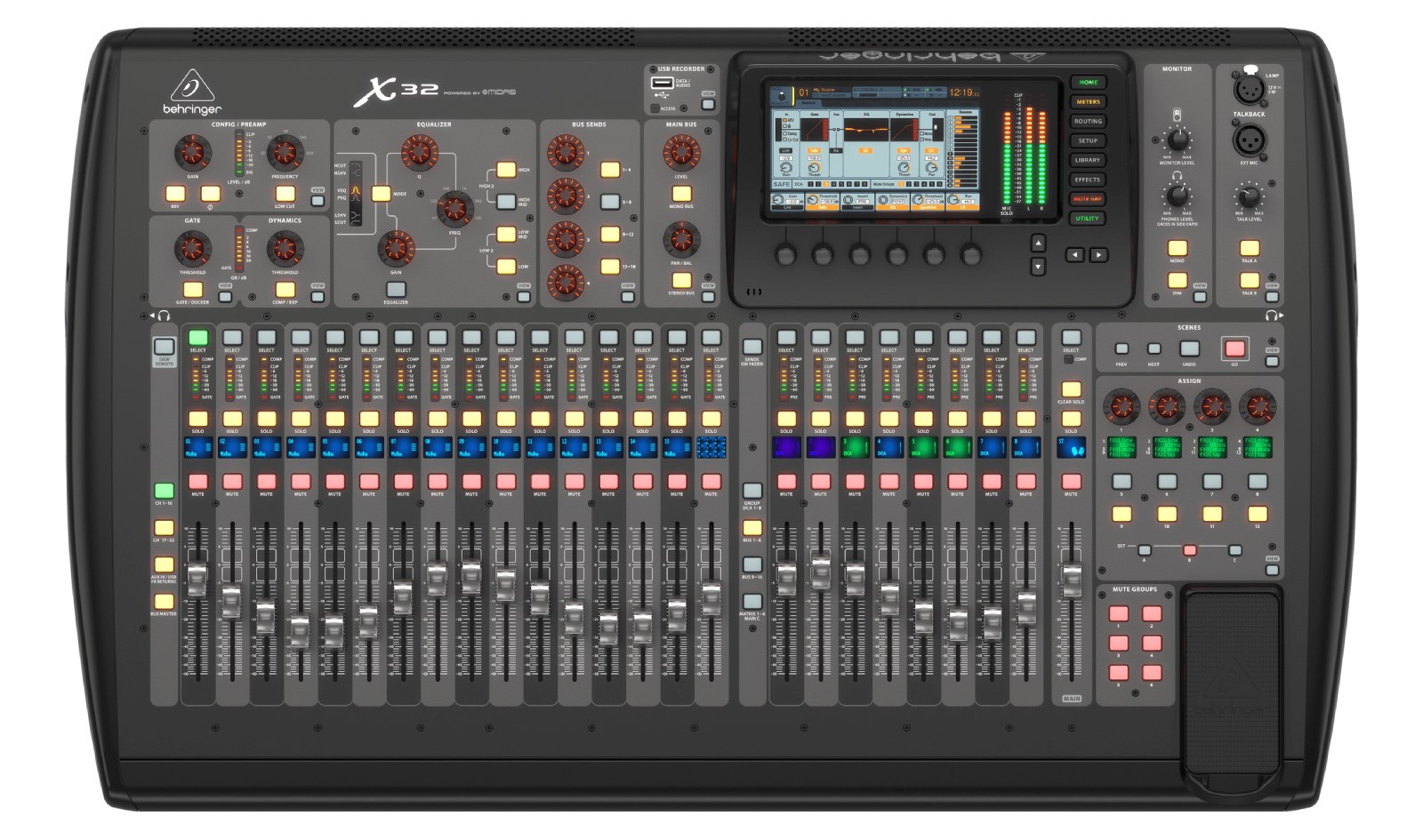Mute channel 01 strip
Screen dimensions: 1423x840
197,481
